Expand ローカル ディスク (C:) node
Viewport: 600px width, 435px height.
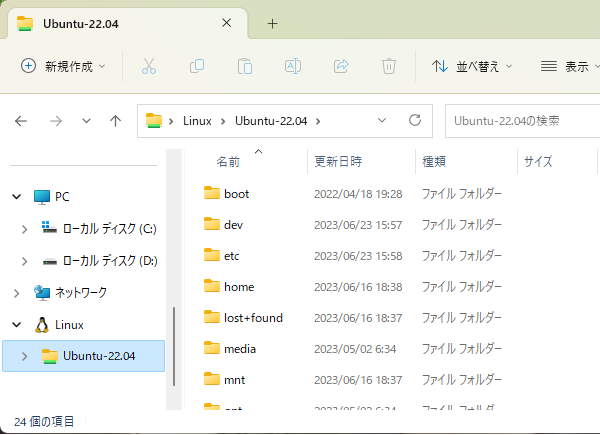(x=24, y=229)
